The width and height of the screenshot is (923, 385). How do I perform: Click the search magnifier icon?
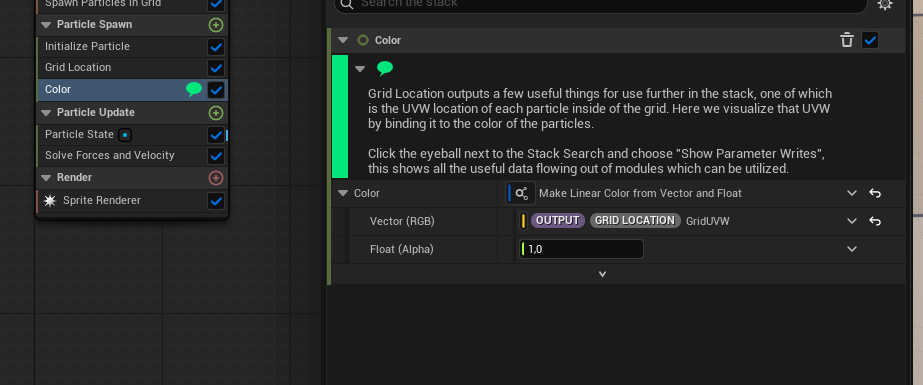347,4
